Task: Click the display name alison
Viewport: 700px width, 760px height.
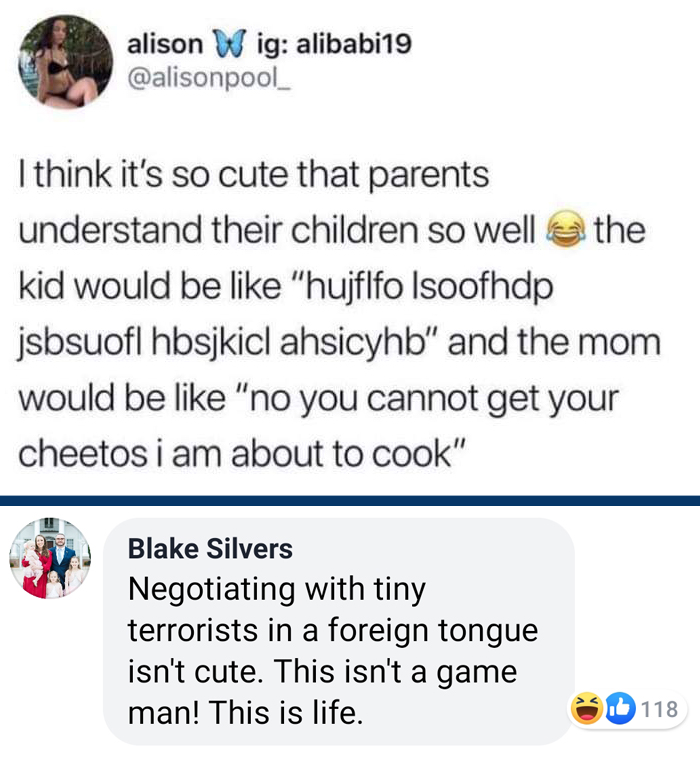Action: click(165, 44)
